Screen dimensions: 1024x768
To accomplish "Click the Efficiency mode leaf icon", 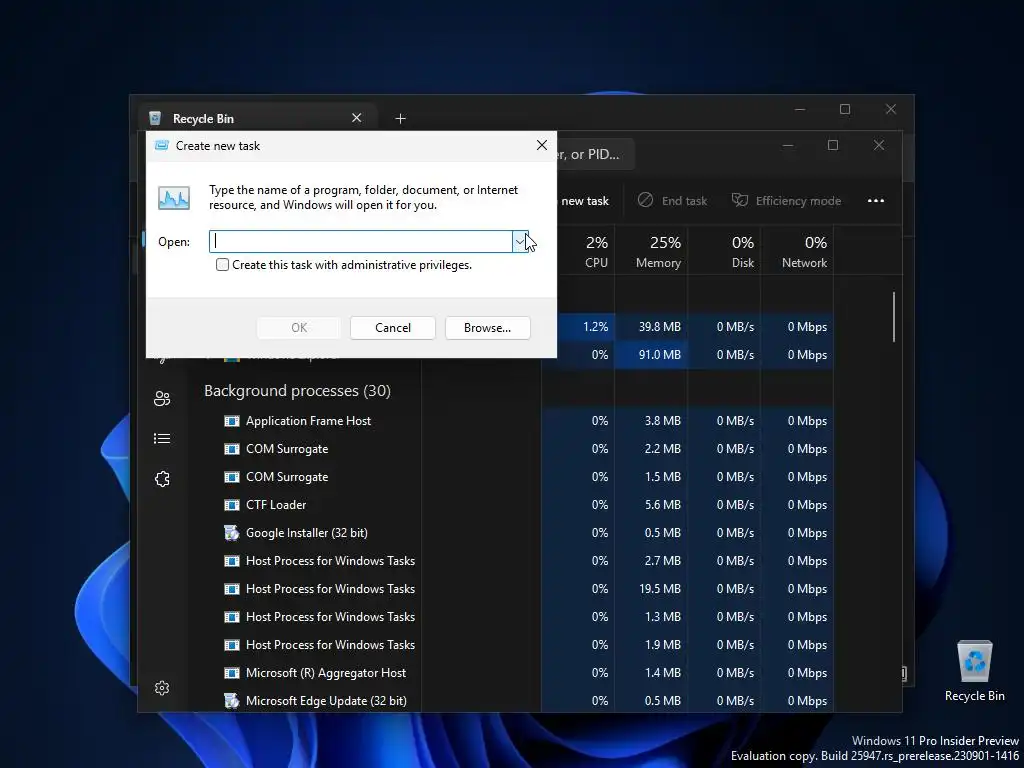I will pos(739,200).
